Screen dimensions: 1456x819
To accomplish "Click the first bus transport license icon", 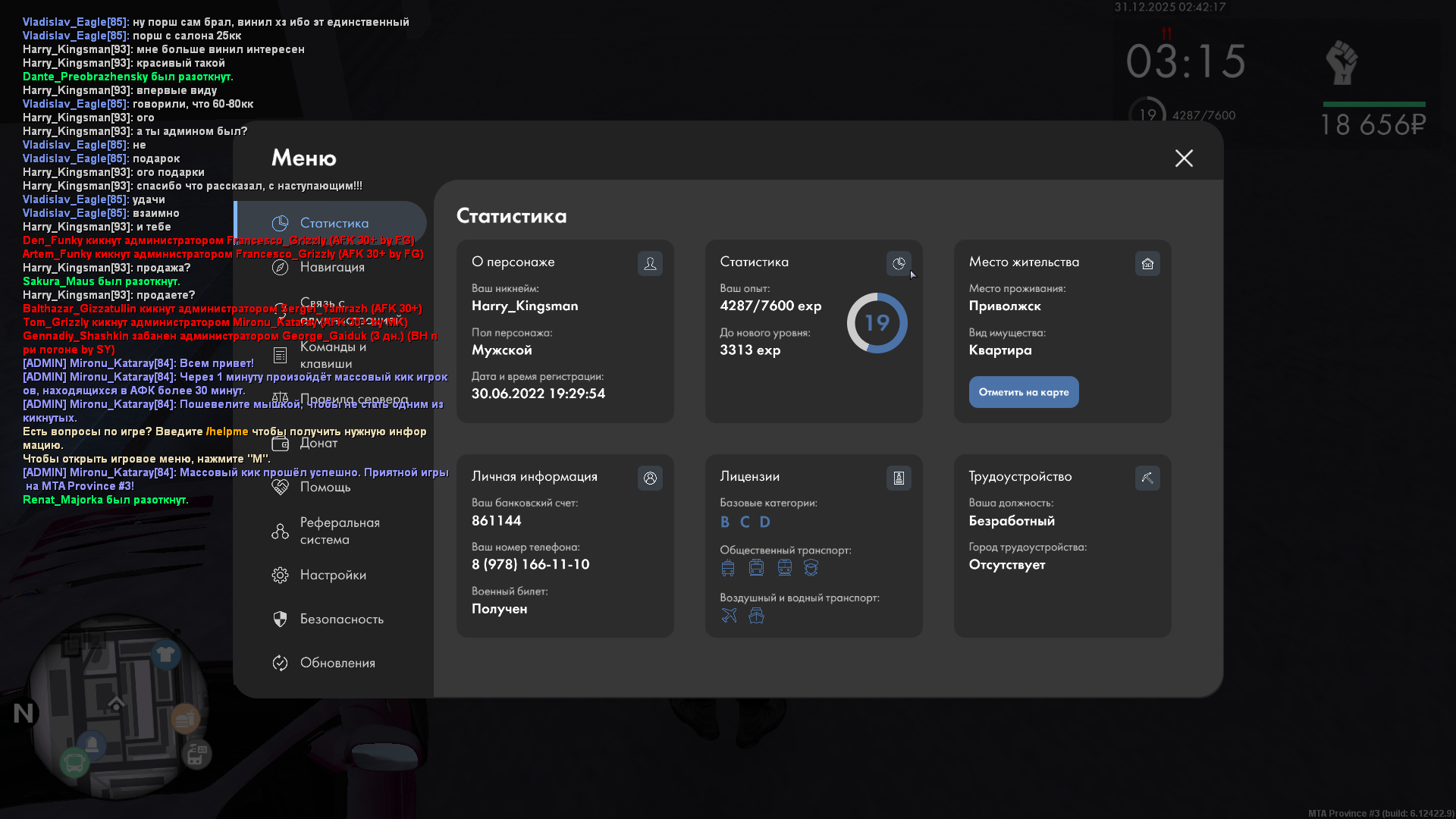I will (x=728, y=567).
